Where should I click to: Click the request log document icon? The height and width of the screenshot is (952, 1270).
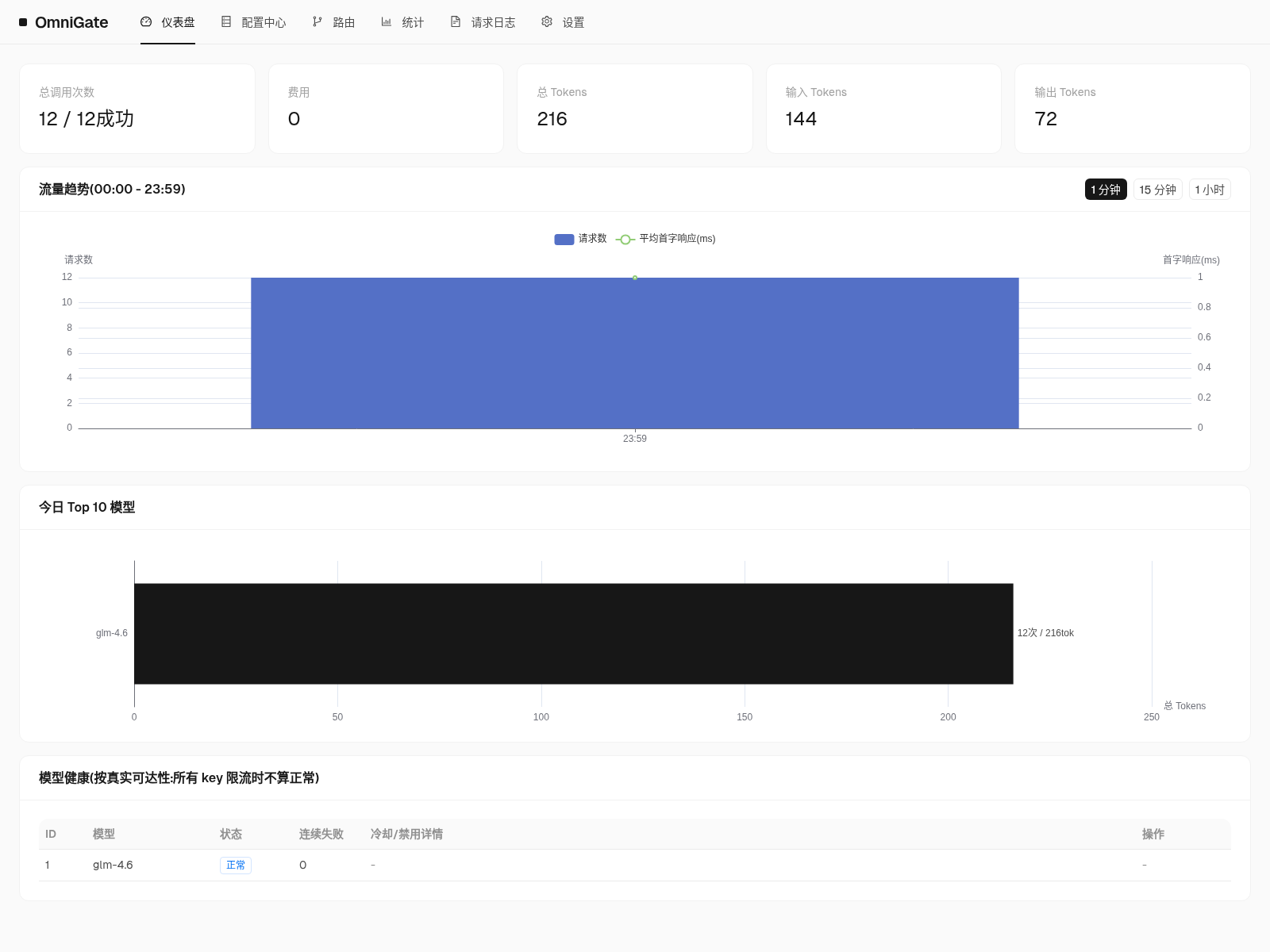click(456, 22)
